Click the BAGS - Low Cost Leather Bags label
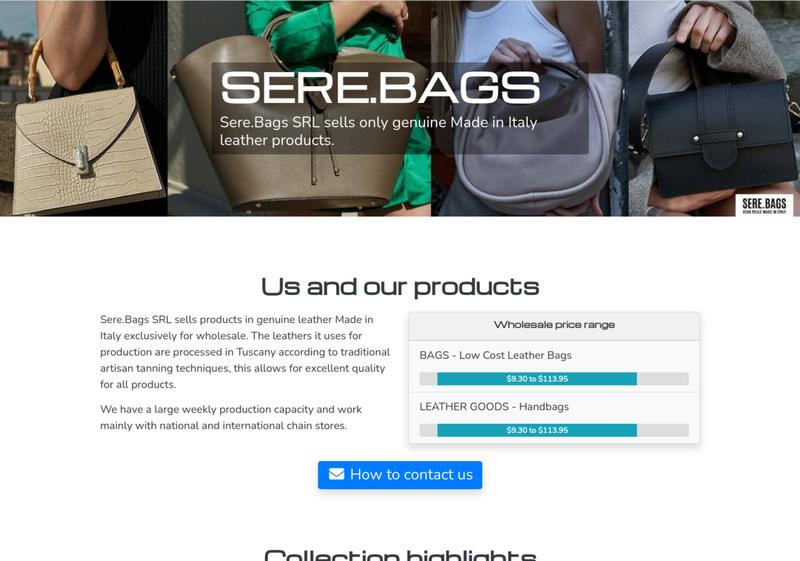Viewport: 800px width, 561px height. point(495,355)
